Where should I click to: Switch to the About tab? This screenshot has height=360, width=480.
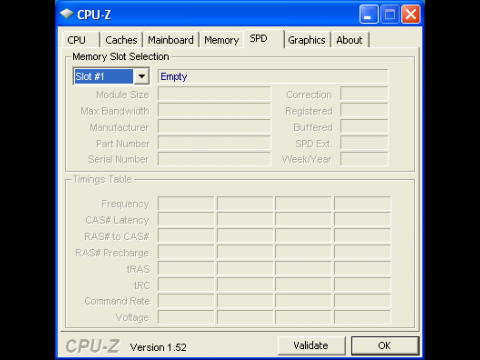(x=349, y=40)
